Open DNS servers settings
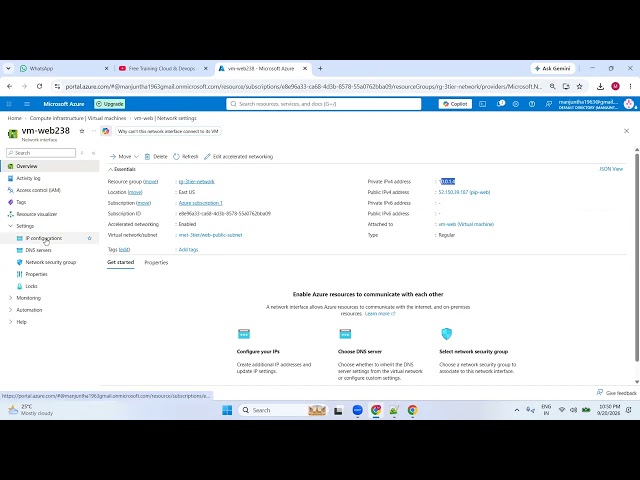This screenshot has width=640, height=480. point(38,250)
